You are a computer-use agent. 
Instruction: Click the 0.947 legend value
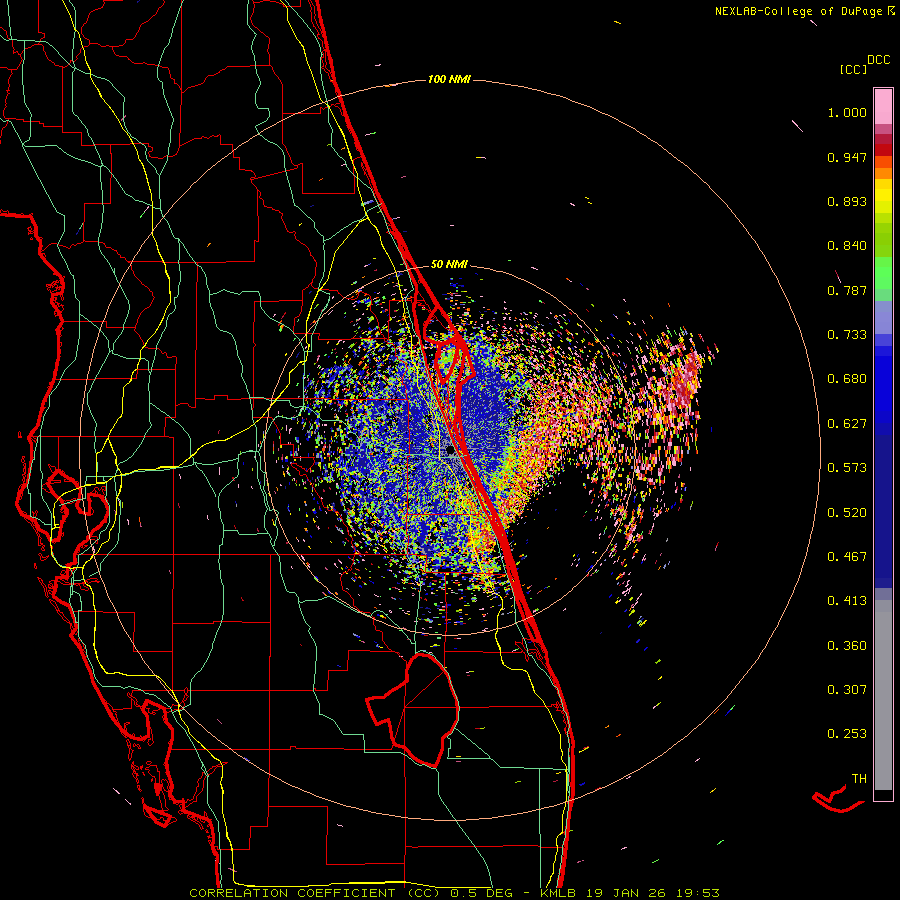pyautogui.click(x=847, y=157)
